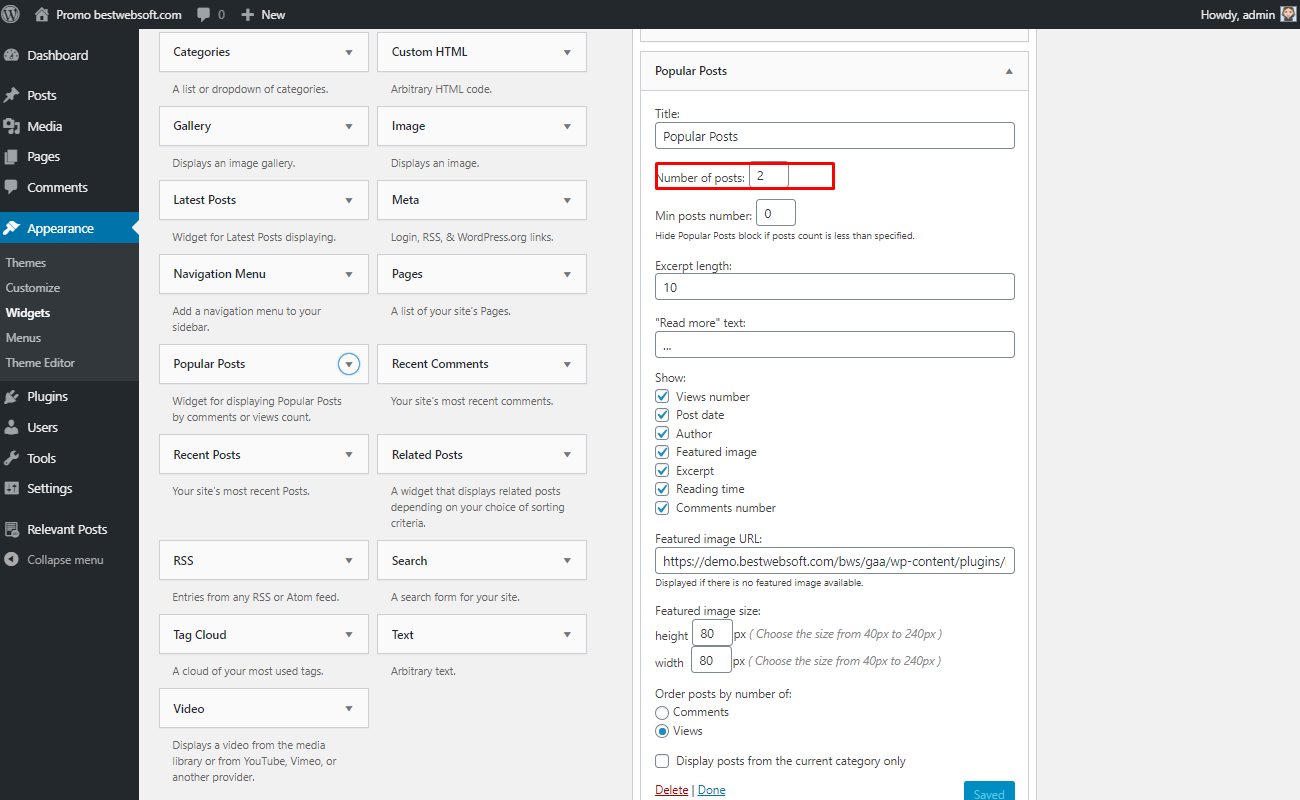Toggle the Comments number checkbox
The image size is (1300, 800).
coord(662,507)
